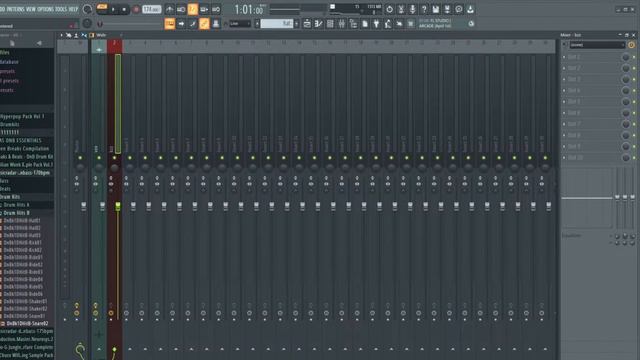Click the mixer faders icon in shortcut toolbar
640x360 pixels.
[x=342, y=24]
